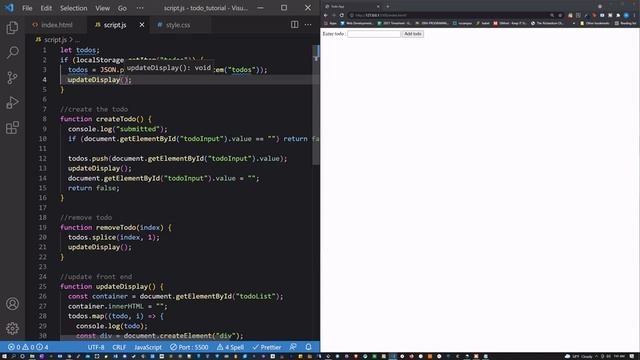Viewport: 640px width, 360px height.
Task: Click on createTodo function name on line 8
Action: pyautogui.click(x=116, y=119)
